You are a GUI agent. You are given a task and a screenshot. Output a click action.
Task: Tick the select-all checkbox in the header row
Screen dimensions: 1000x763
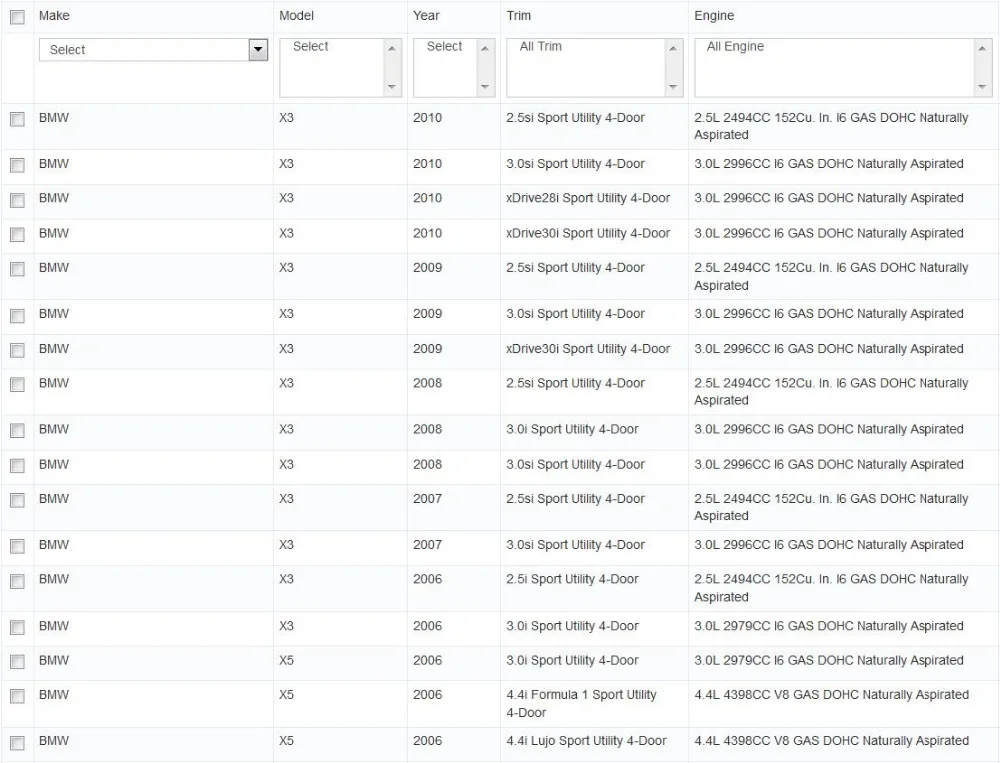pos(17,17)
